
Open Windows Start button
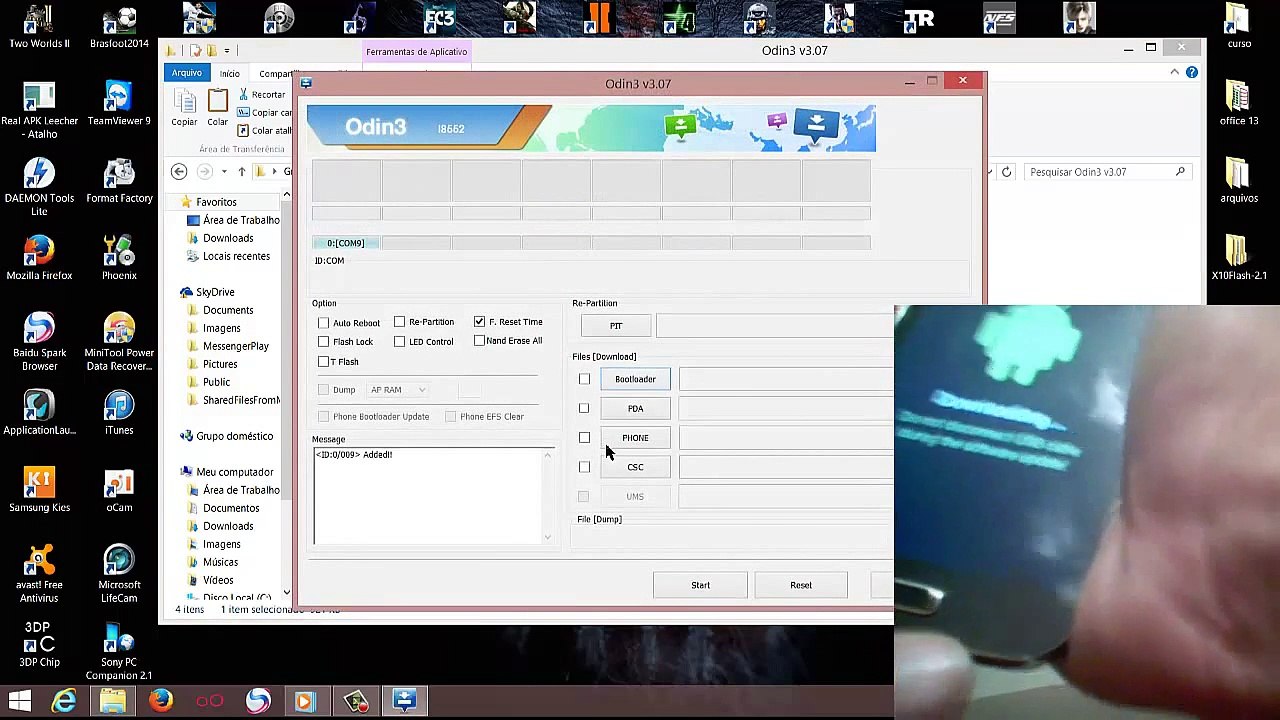click(19, 701)
